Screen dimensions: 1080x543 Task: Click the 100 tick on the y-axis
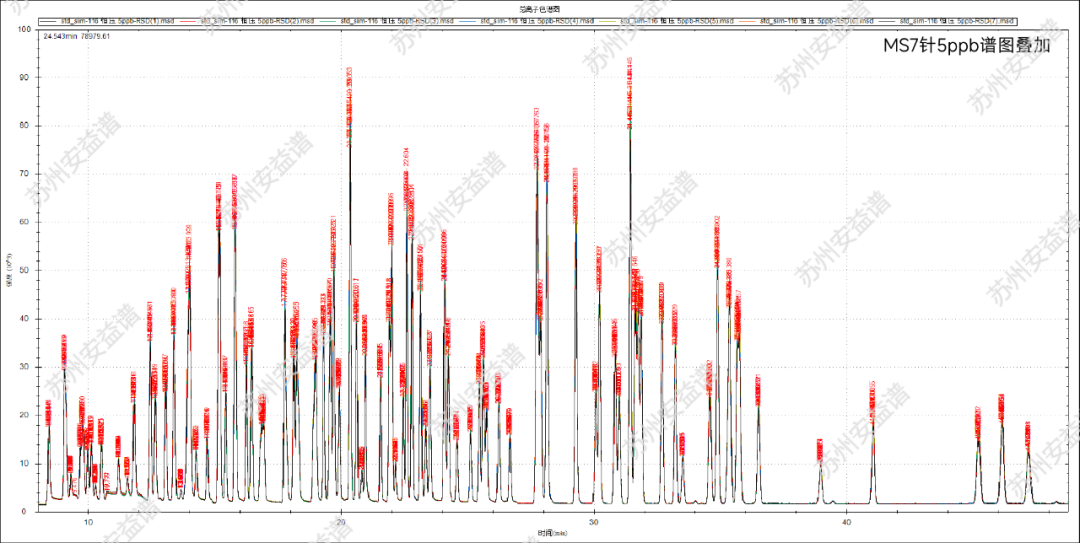[22, 29]
